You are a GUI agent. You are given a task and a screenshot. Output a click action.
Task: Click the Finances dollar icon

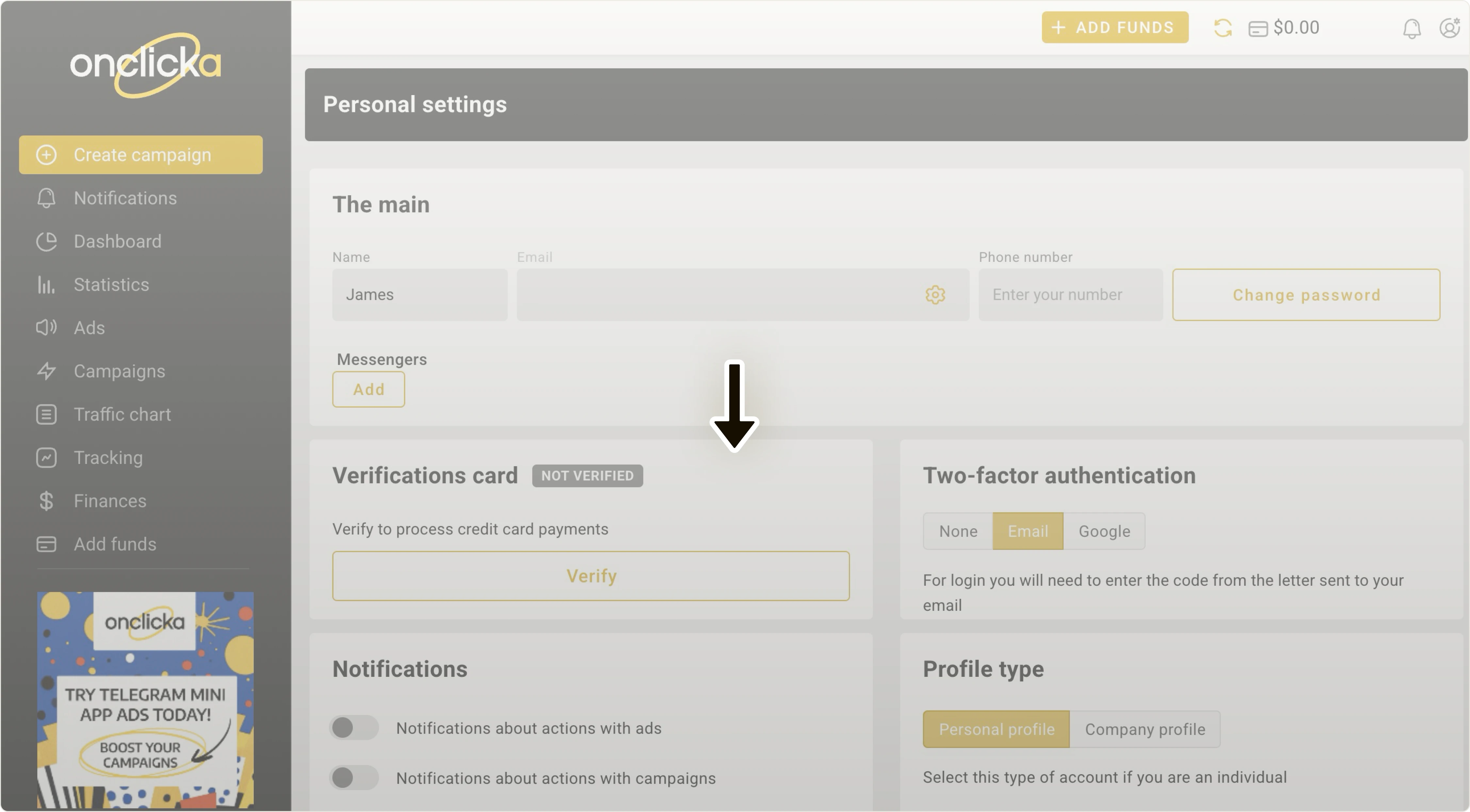click(46, 501)
